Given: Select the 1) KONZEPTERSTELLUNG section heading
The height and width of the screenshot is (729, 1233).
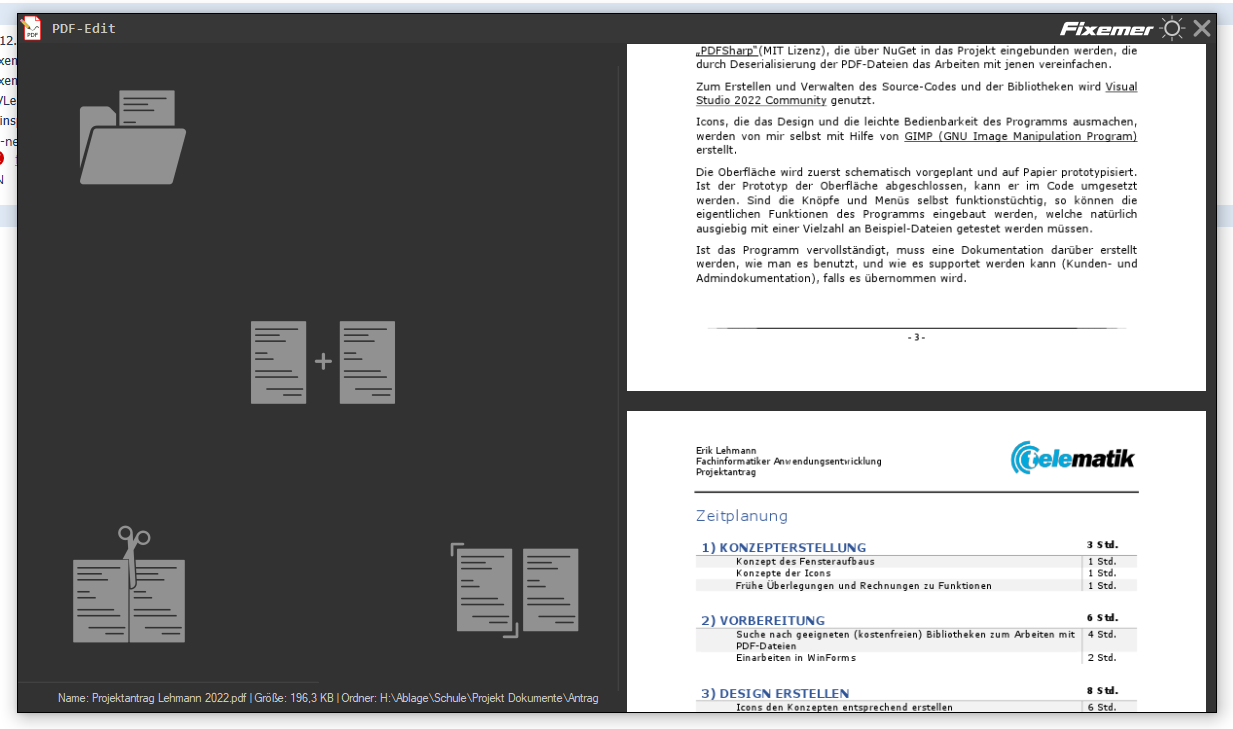Looking at the screenshot, I should [x=783, y=547].
